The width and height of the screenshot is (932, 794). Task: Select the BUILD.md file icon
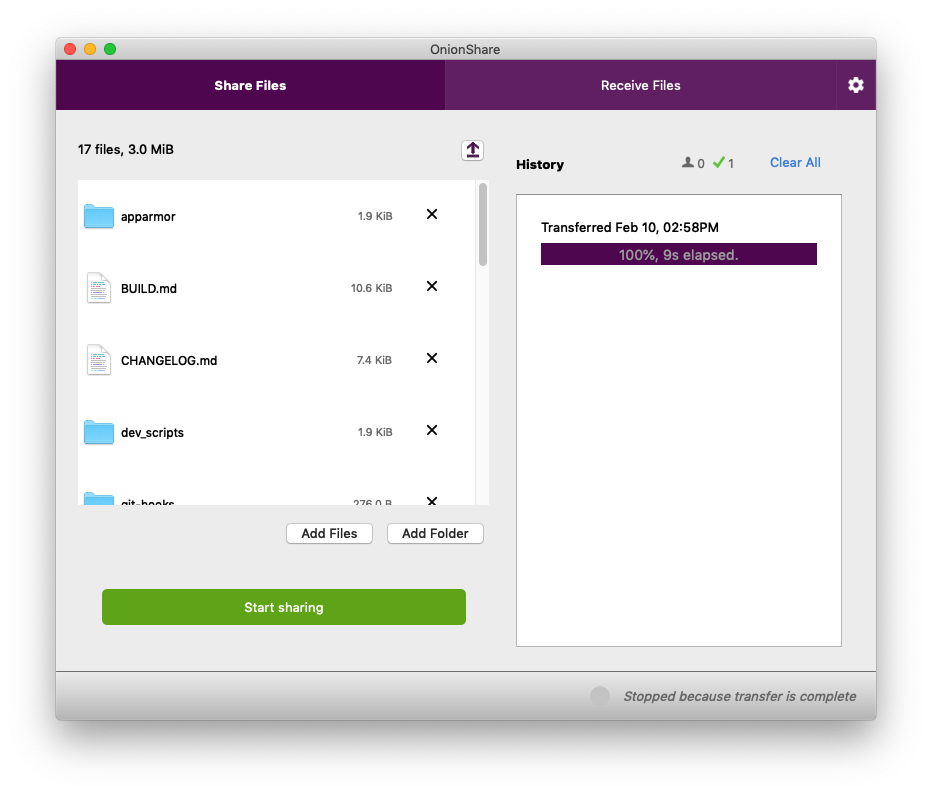pyautogui.click(x=98, y=288)
